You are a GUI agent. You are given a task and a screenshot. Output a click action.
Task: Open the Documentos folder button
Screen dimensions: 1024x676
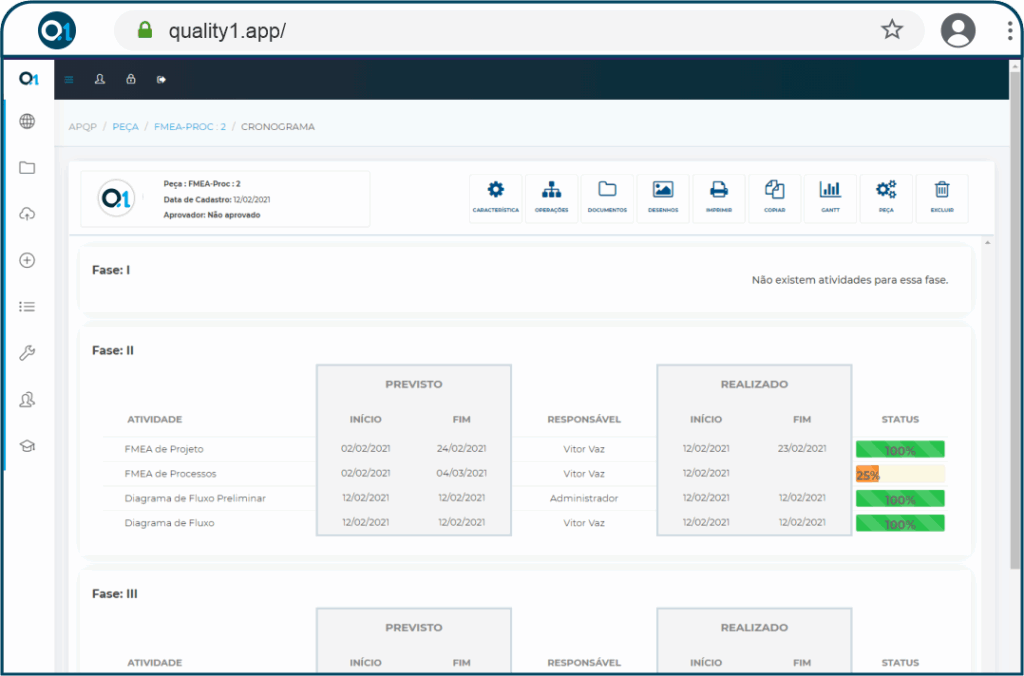click(x=607, y=199)
